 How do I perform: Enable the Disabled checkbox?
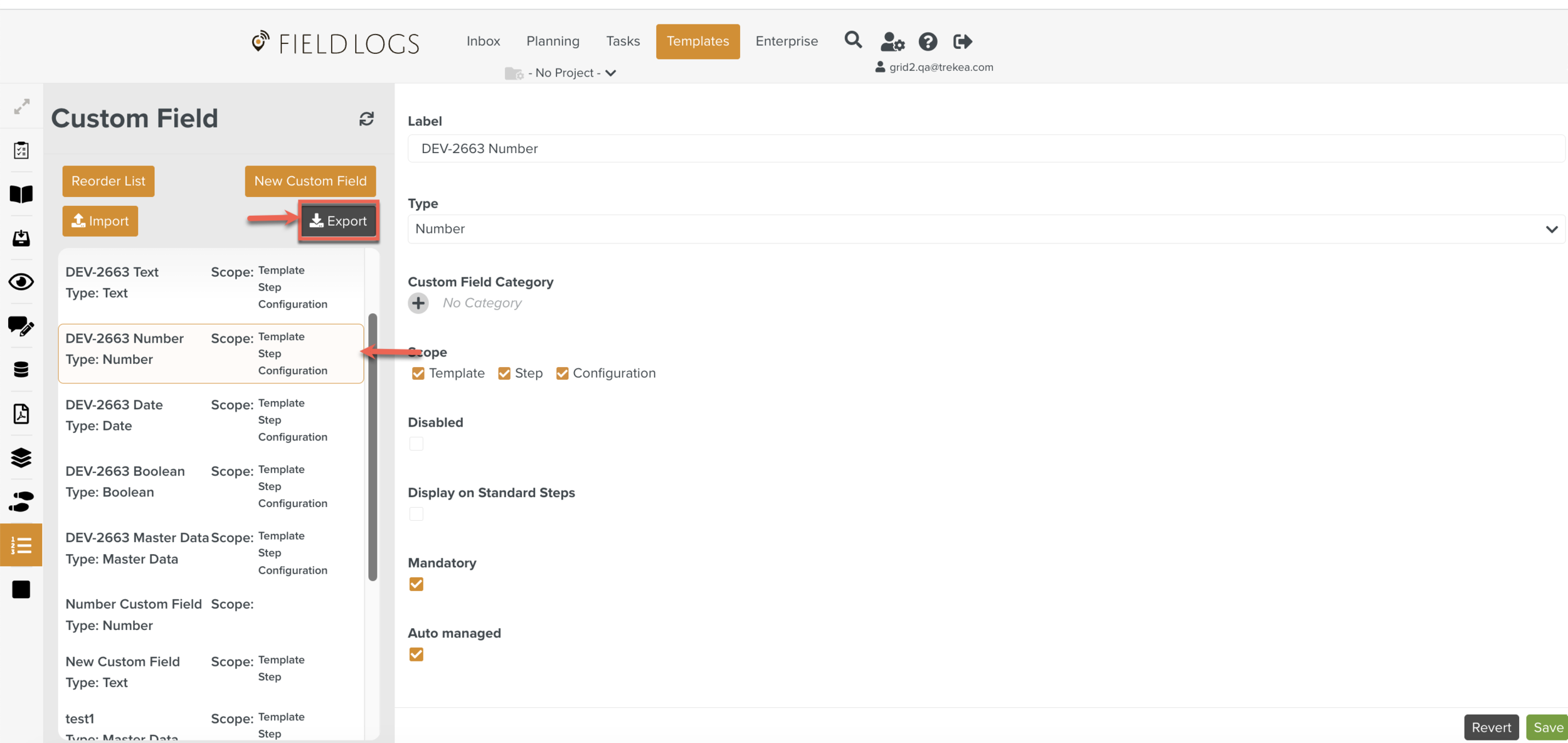(416, 444)
